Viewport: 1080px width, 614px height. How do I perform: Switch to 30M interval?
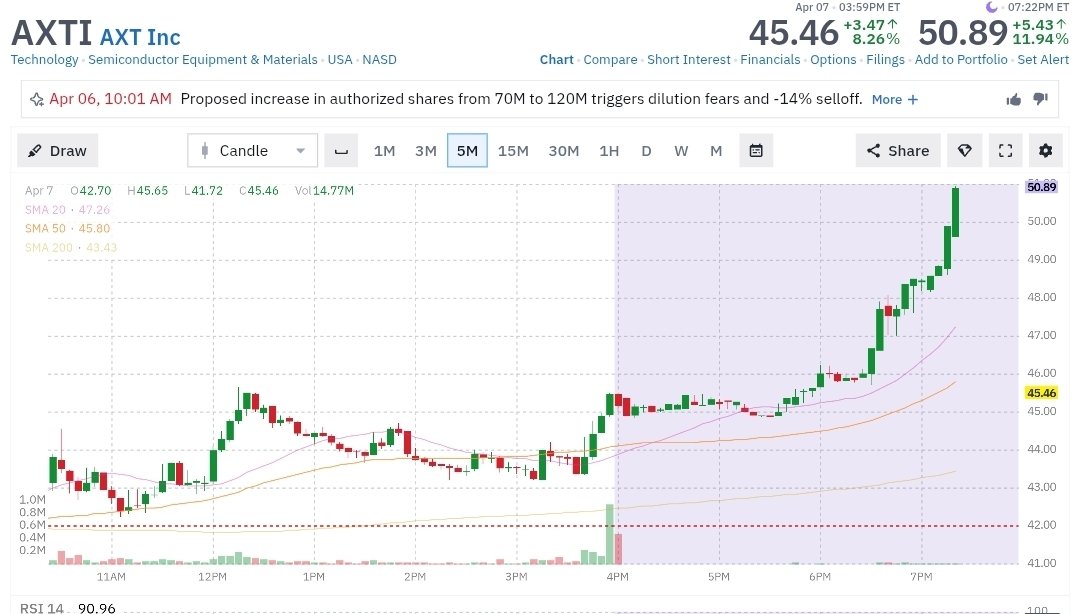point(563,151)
